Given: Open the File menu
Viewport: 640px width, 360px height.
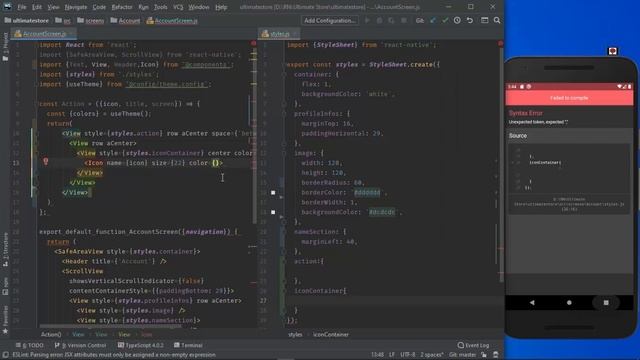Looking at the screenshot, I should point(22,7).
